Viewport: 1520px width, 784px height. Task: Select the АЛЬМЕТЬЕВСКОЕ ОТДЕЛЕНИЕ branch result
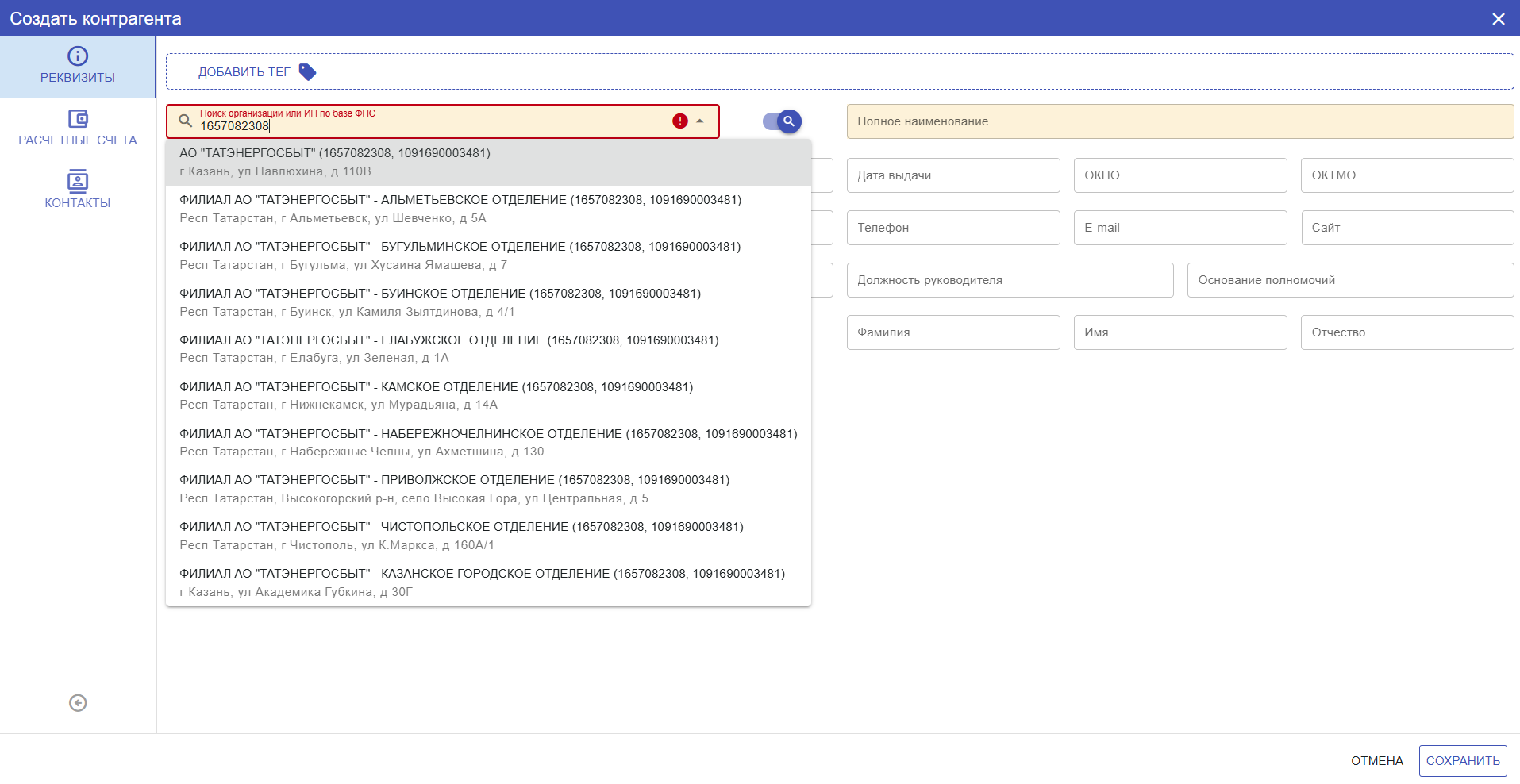pos(488,209)
